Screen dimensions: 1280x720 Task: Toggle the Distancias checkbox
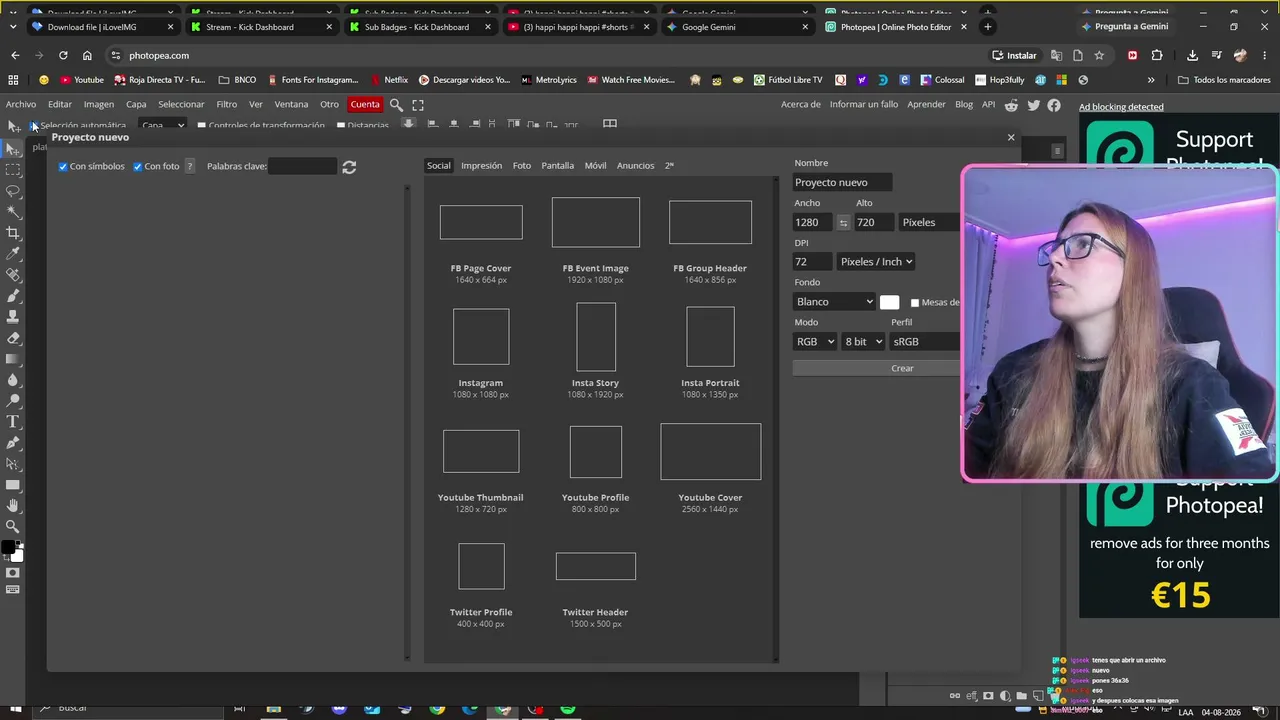[x=341, y=126]
